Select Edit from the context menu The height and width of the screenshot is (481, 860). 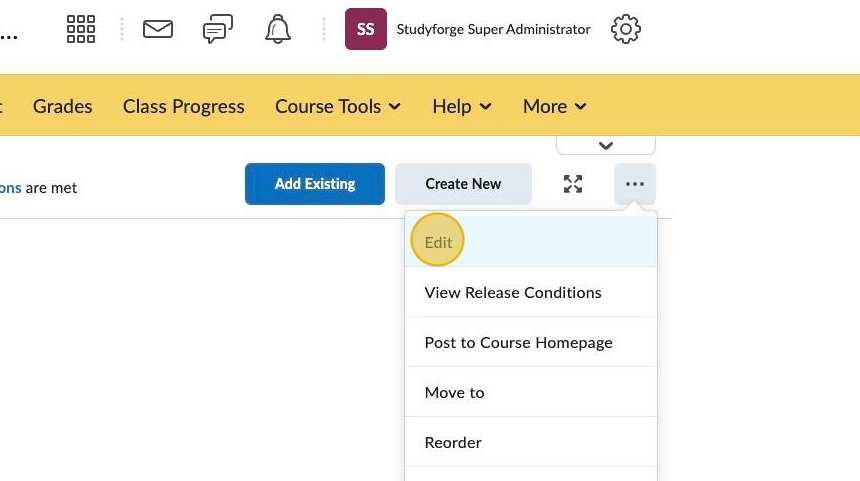click(439, 242)
